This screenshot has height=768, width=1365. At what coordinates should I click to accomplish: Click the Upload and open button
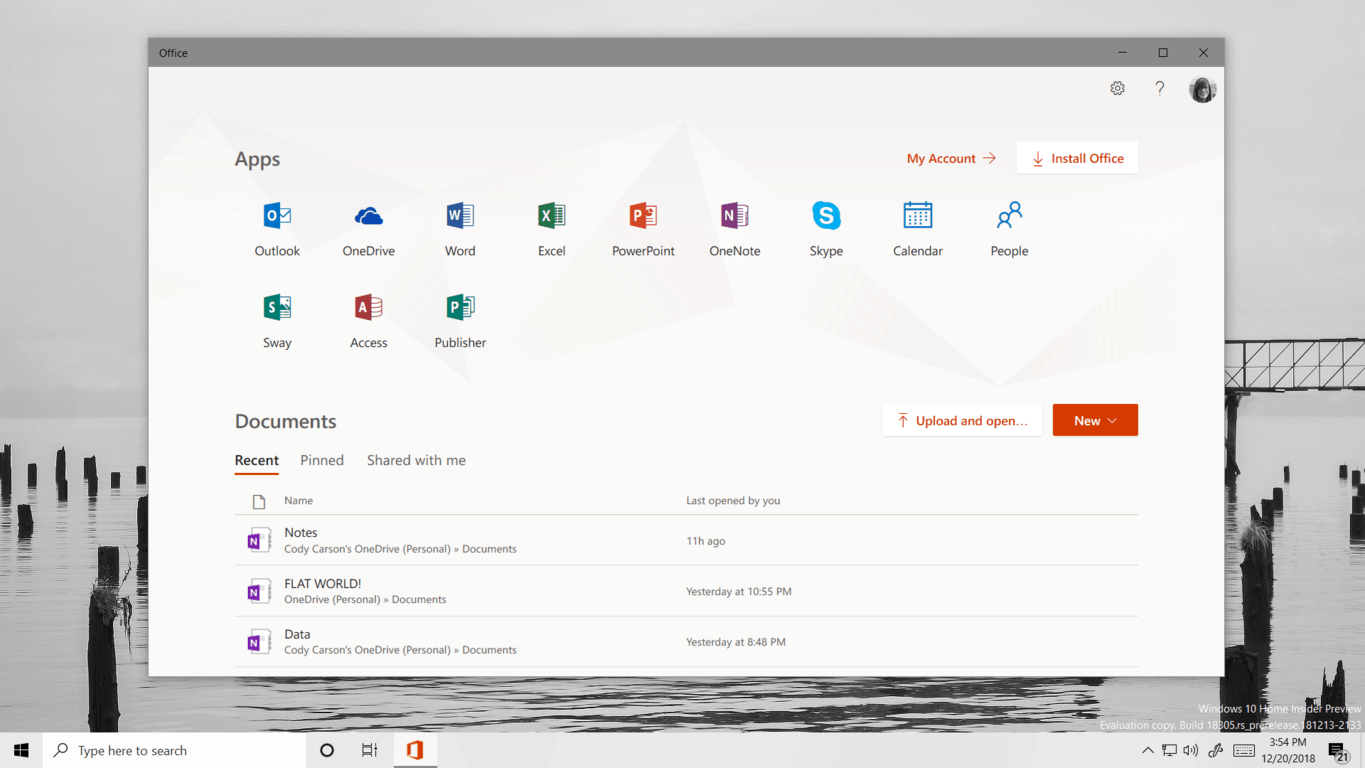962,421
